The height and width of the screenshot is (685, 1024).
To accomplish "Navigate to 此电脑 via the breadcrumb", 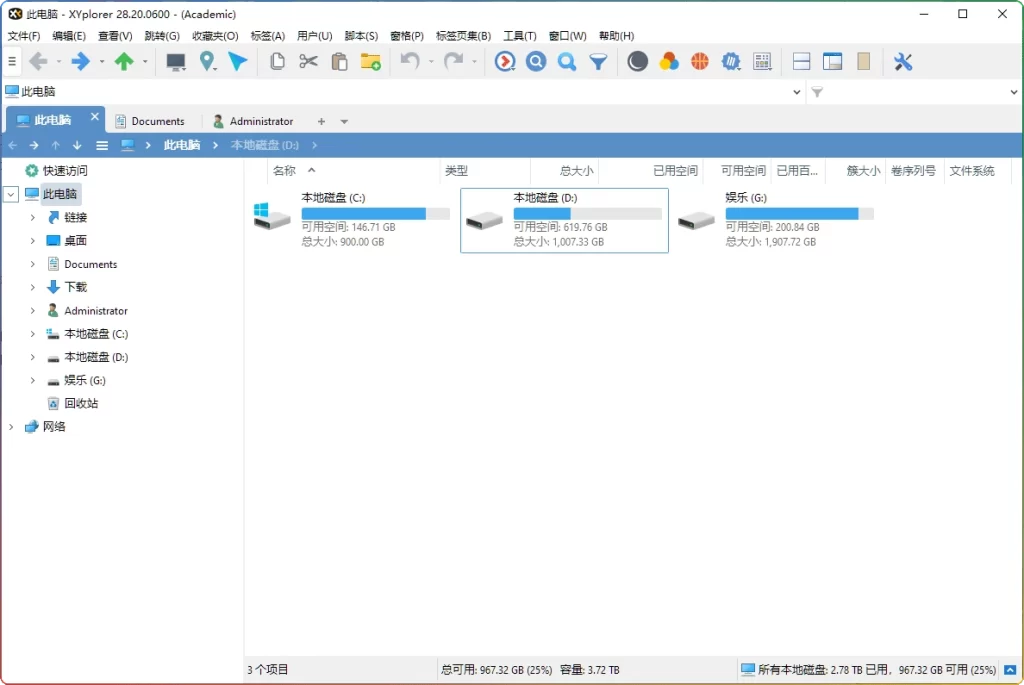I will [181, 144].
